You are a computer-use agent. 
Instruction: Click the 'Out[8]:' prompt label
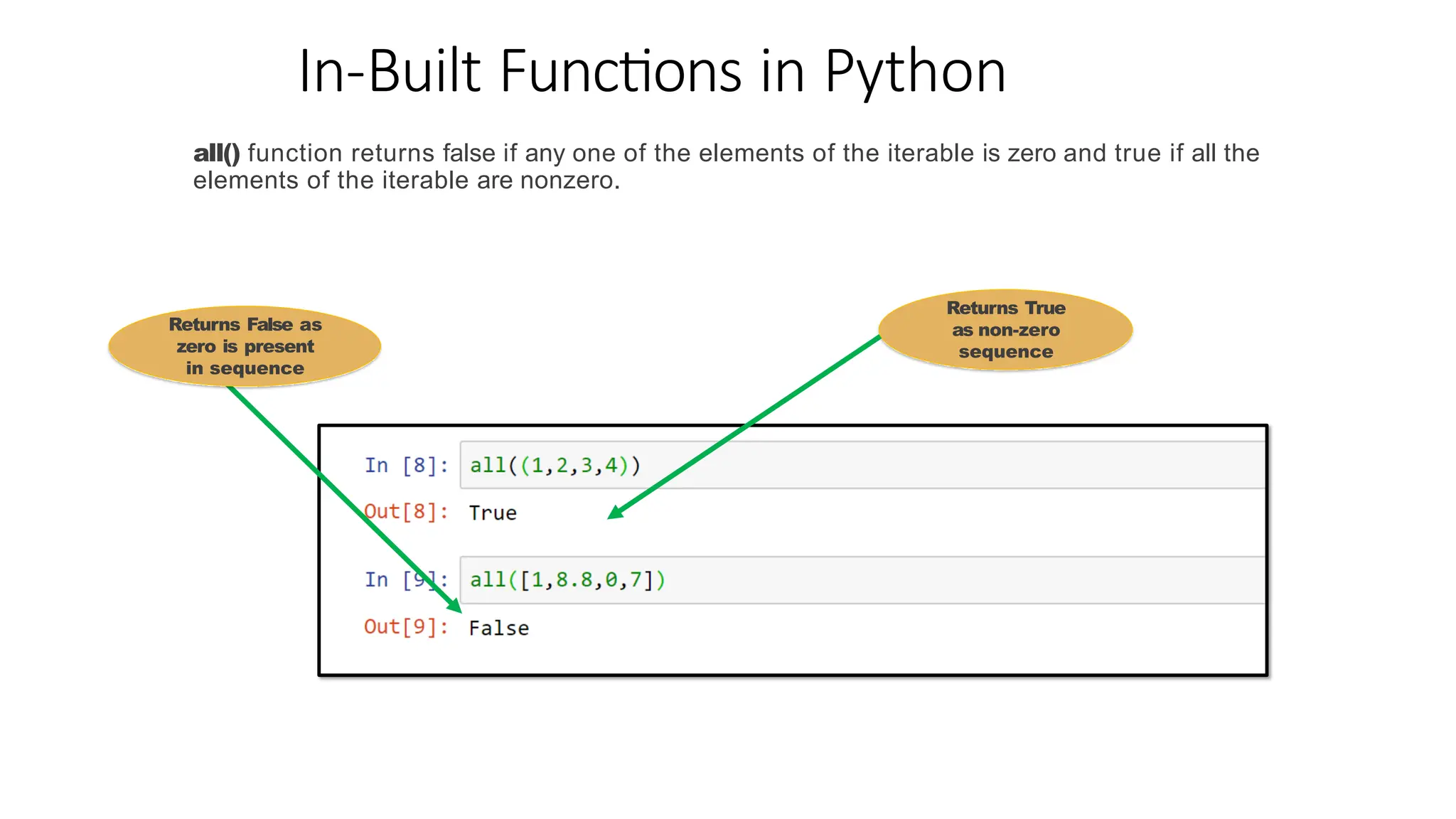(x=406, y=512)
